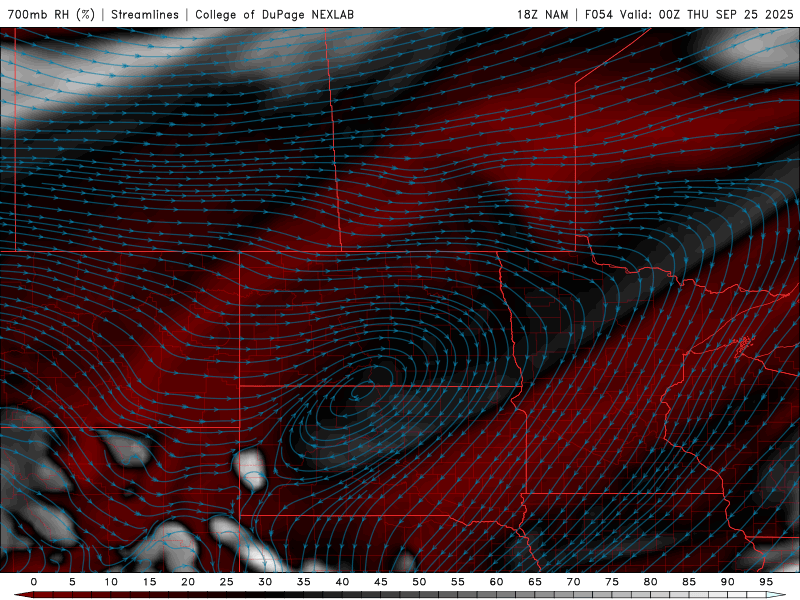Viewport: 800px width, 600px height.
Task: Click the "00Z THU SEP 25 2025" valid time
Action: click(726, 14)
